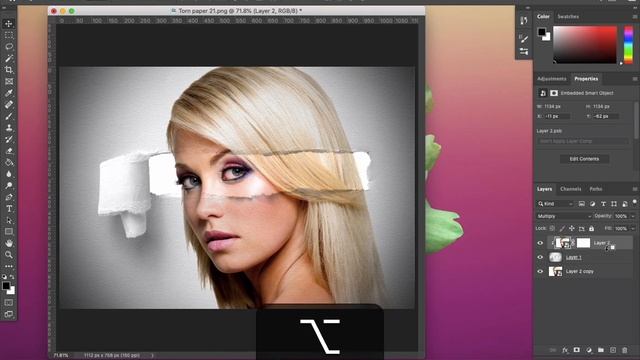
Task: Open the Multiply blend mode dropdown
Action: pyautogui.click(x=564, y=216)
